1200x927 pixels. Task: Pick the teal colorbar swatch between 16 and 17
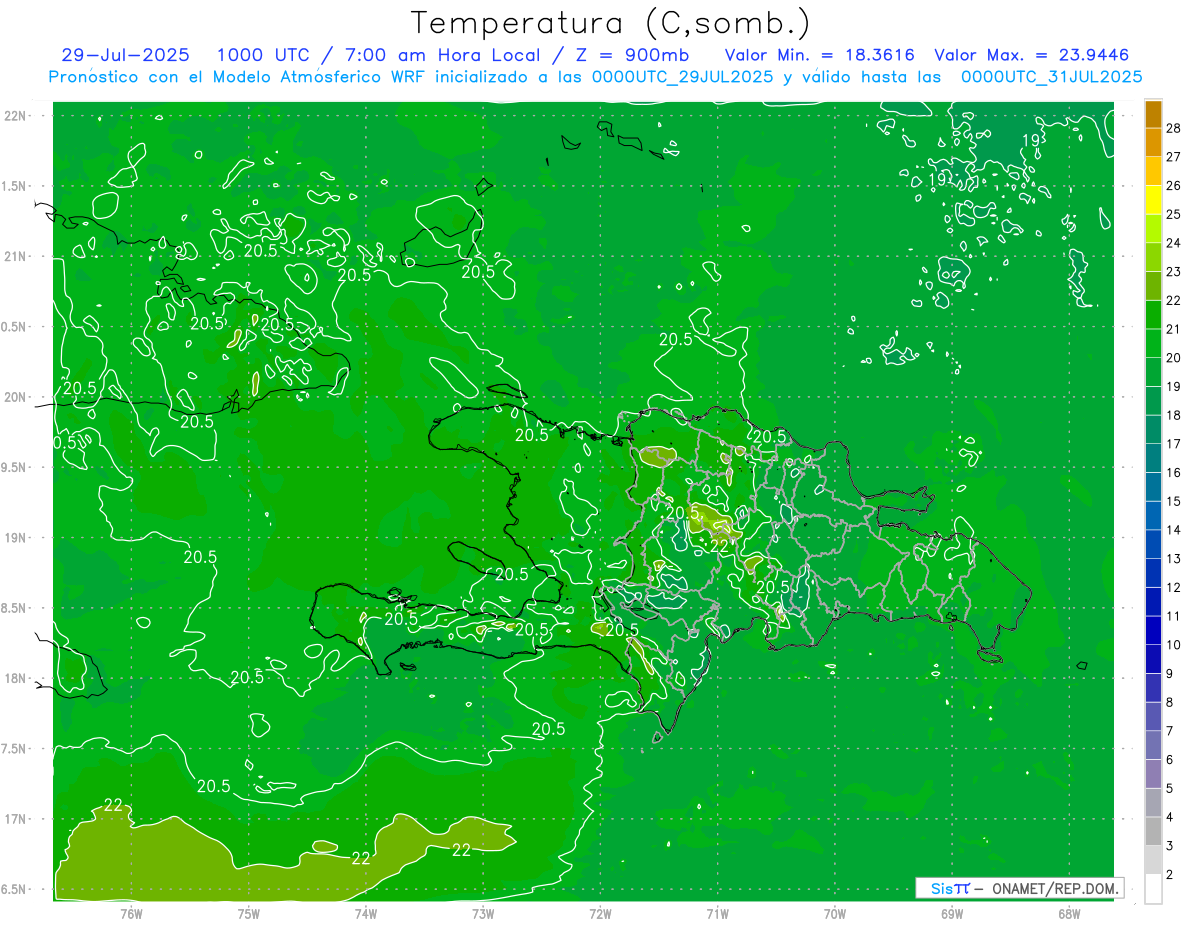pos(1153,458)
